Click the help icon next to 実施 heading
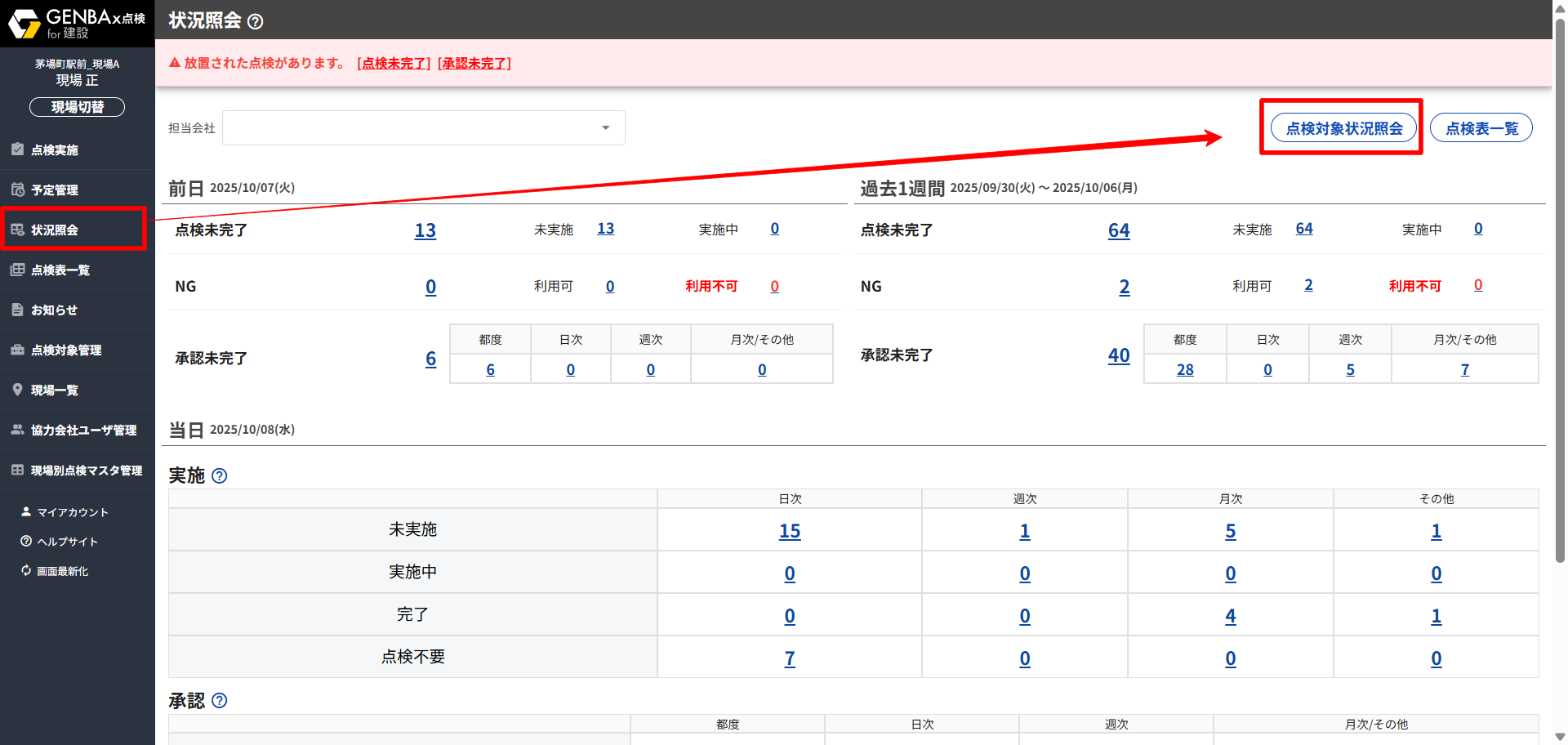This screenshot has width=1568, height=745. pyautogui.click(x=219, y=475)
